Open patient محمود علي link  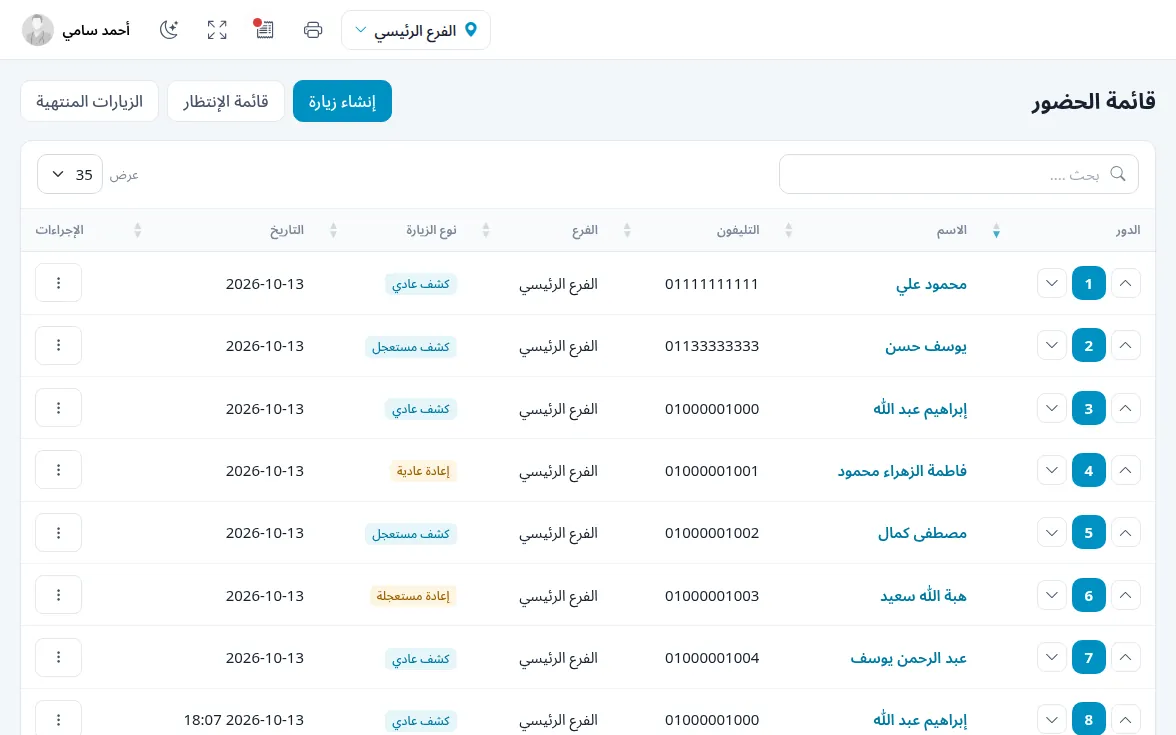tap(931, 284)
